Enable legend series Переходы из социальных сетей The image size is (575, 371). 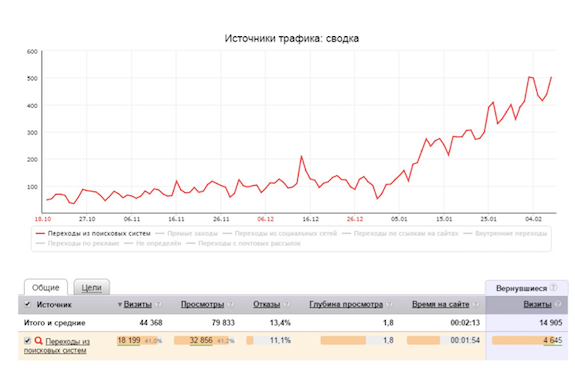(x=280, y=234)
